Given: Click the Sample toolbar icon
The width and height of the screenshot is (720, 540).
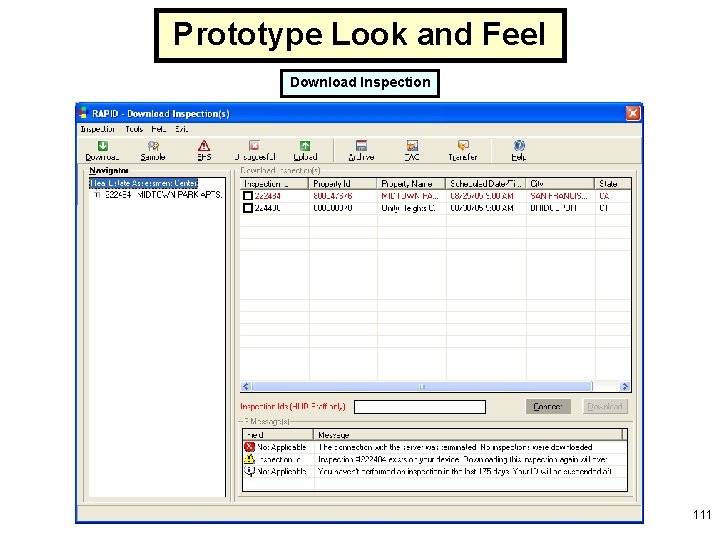Looking at the screenshot, I should click(153, 146).
